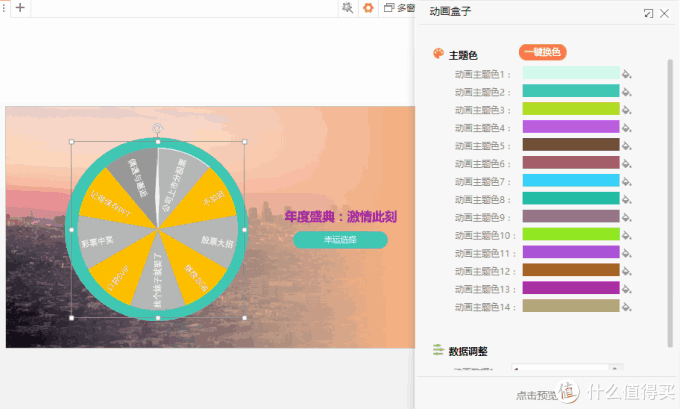Pop out the 动画盒子 panel
Viewport: 680px width, 409px height.
[648, 13]
